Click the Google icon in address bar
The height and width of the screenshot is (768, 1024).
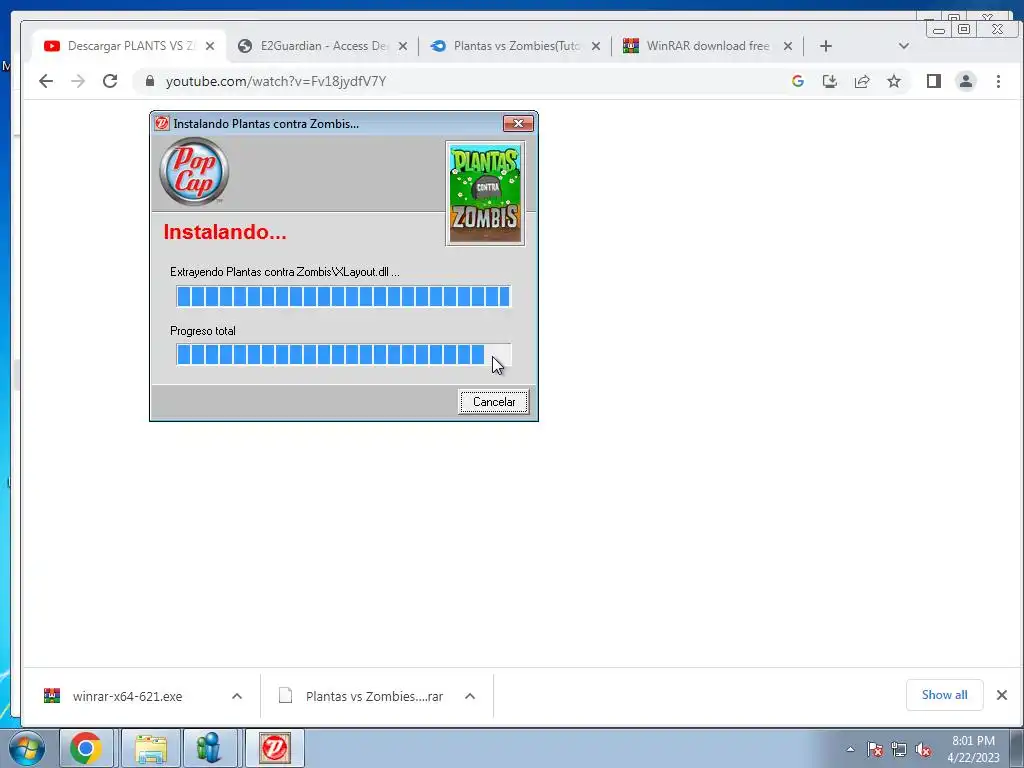(797, 81)
